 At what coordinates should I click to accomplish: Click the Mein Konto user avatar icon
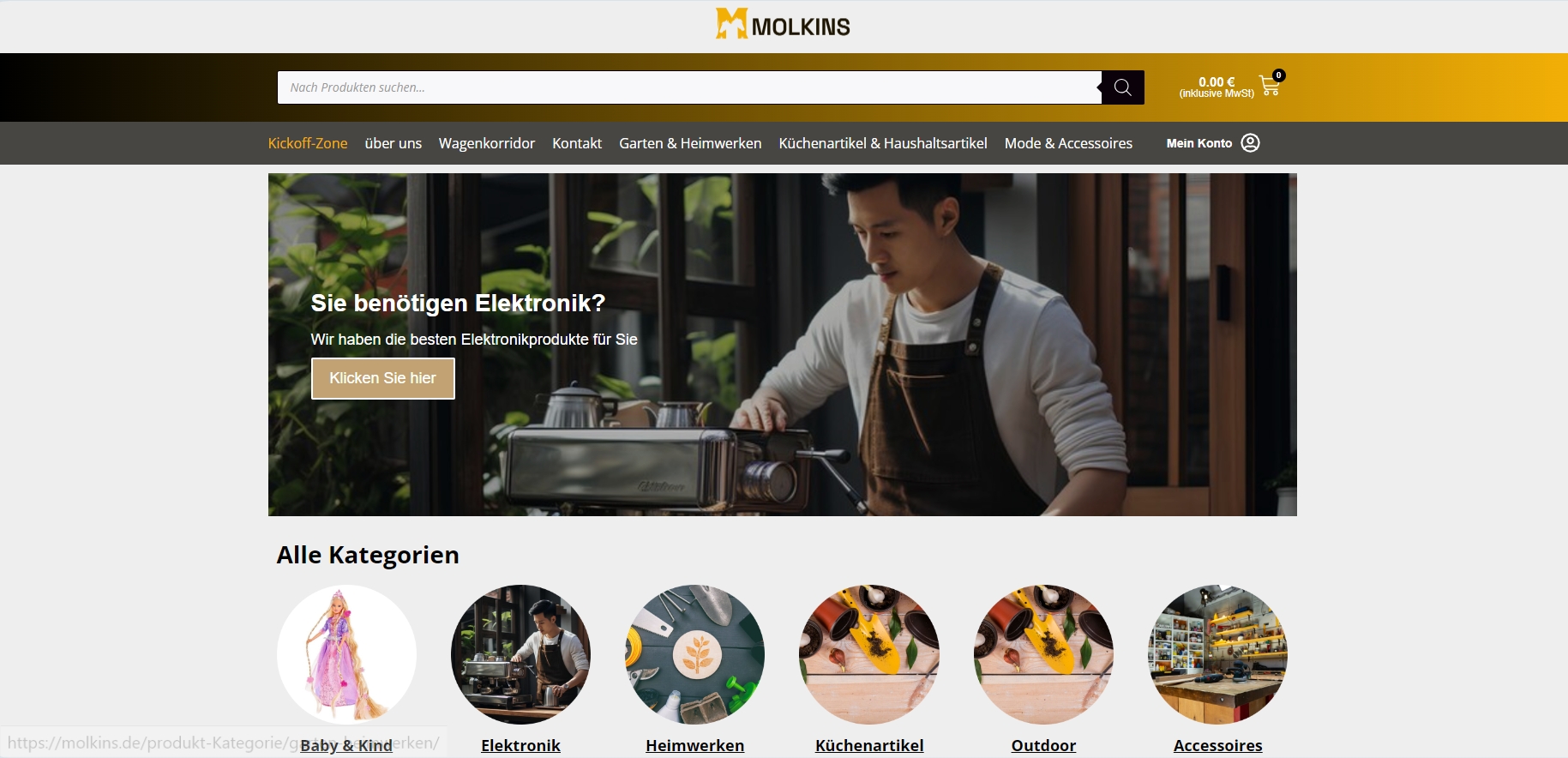click(x=1250, y=143)
